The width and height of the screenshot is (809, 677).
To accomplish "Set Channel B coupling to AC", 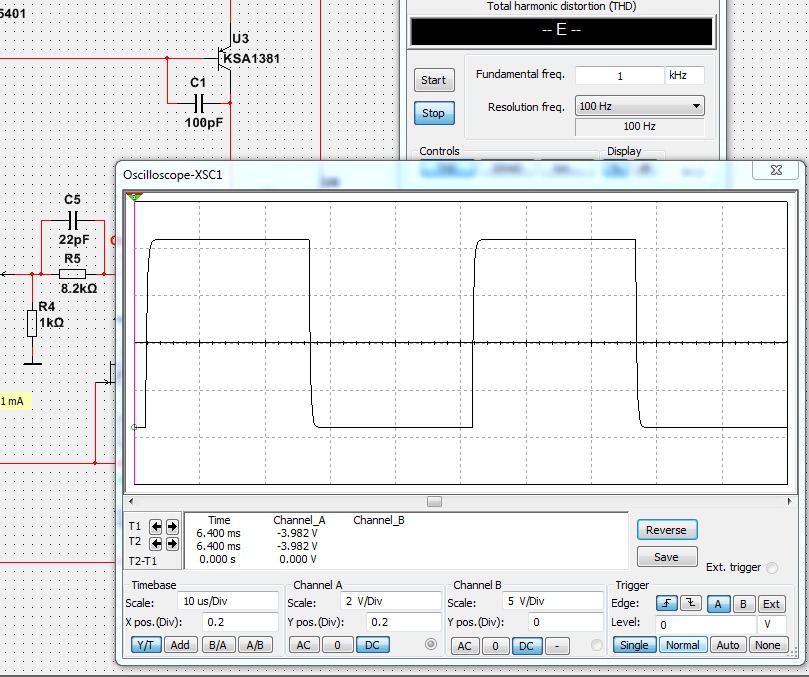I will pos(465,646).
